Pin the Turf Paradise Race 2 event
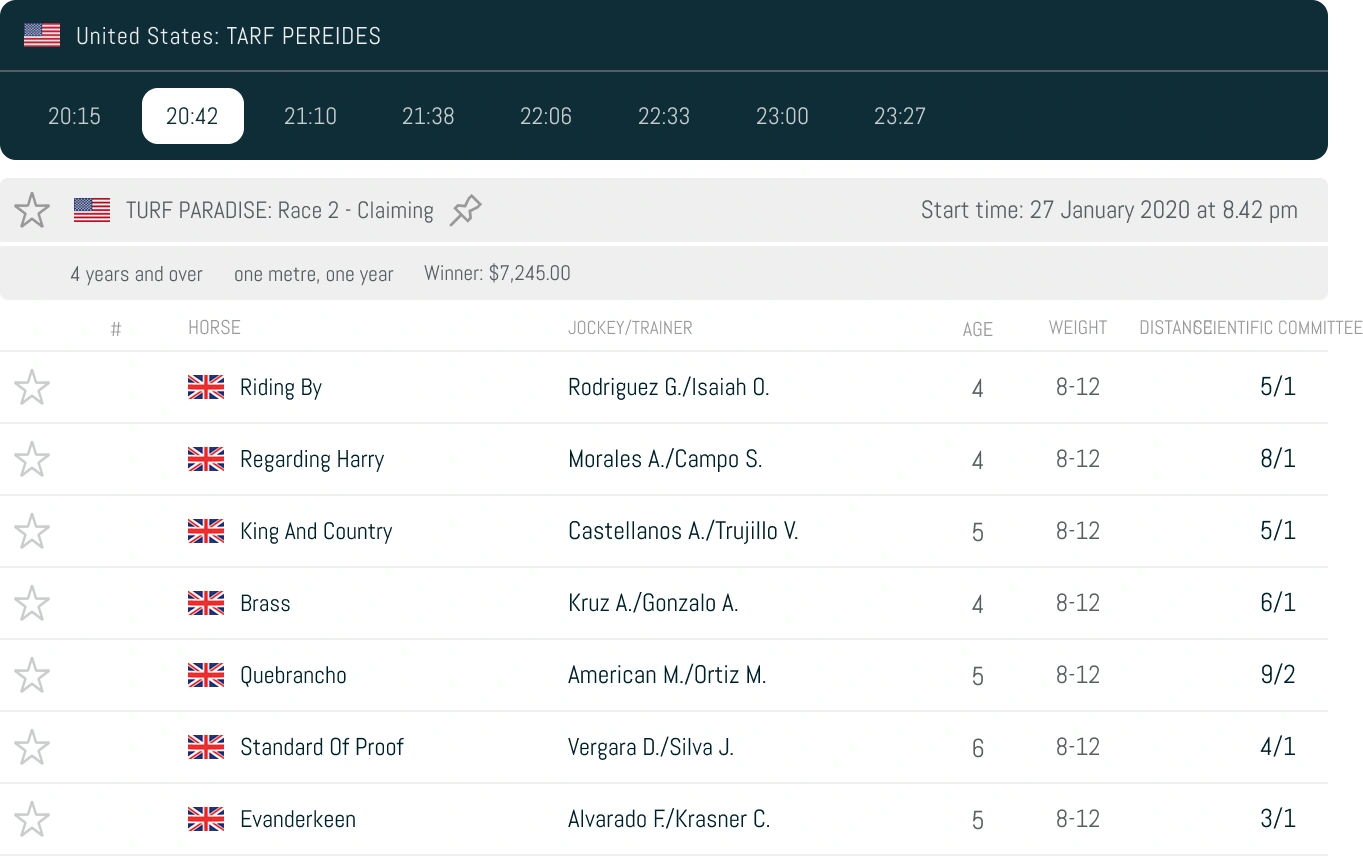The image size is (1363, 856). (x=465, y=210)
